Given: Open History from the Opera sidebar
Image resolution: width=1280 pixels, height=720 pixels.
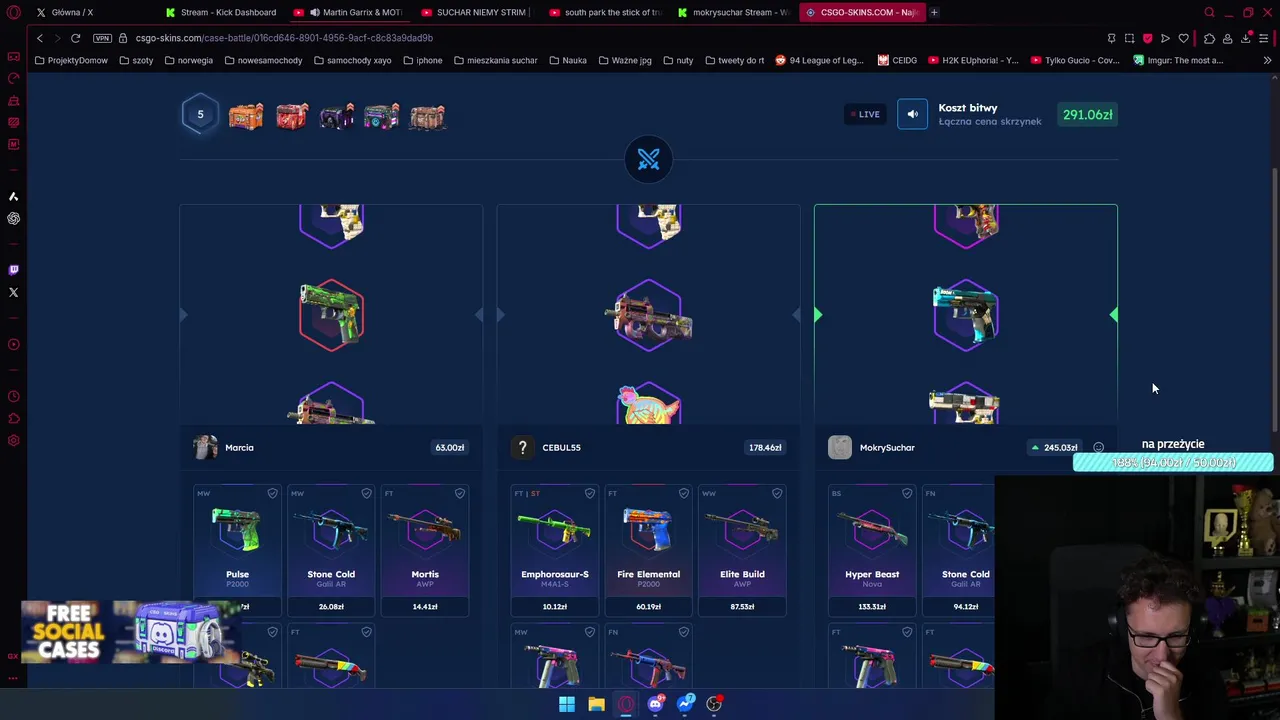Looking at the screenshot, I should (13, 397).
